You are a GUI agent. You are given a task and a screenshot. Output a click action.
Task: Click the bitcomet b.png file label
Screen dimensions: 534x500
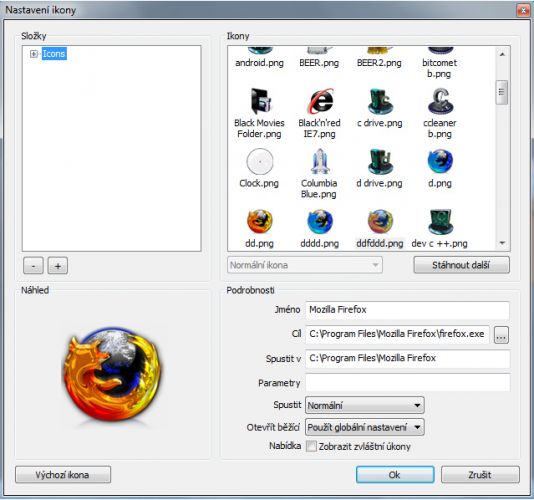click(439, 68)
